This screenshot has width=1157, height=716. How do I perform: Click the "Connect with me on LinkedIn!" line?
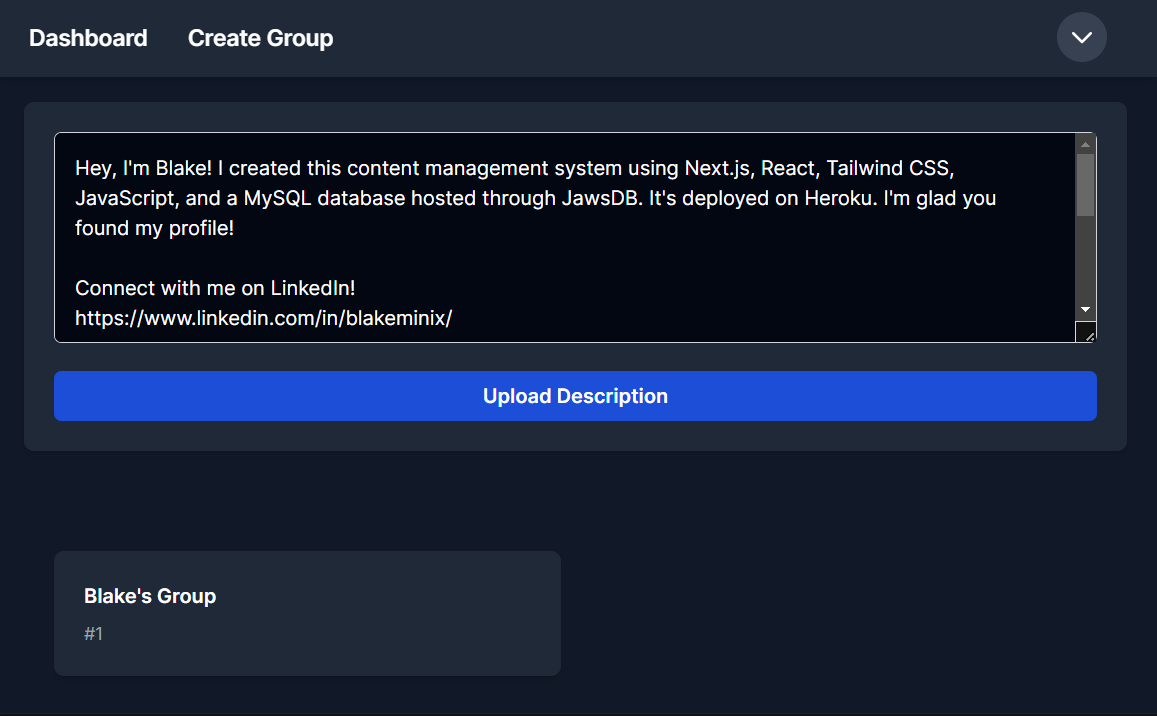215,288
